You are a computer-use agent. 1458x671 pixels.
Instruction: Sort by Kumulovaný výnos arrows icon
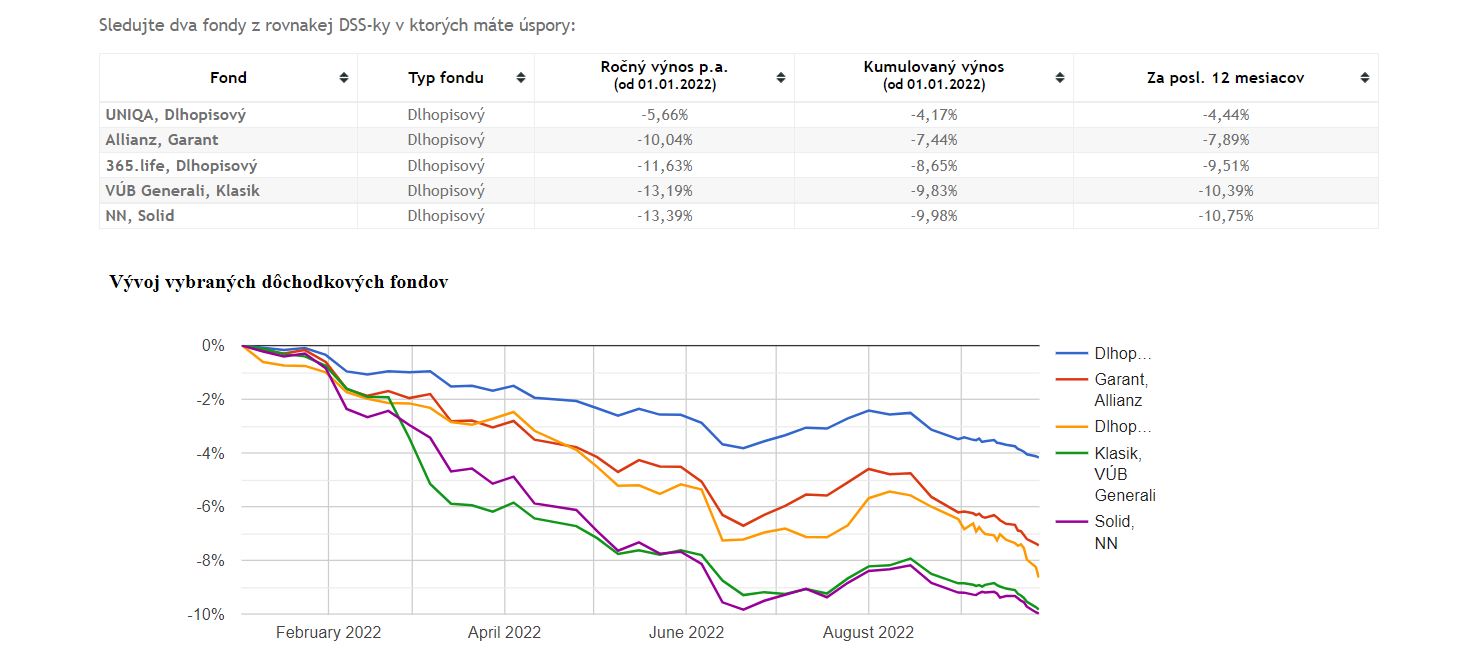coord(1060,78)
